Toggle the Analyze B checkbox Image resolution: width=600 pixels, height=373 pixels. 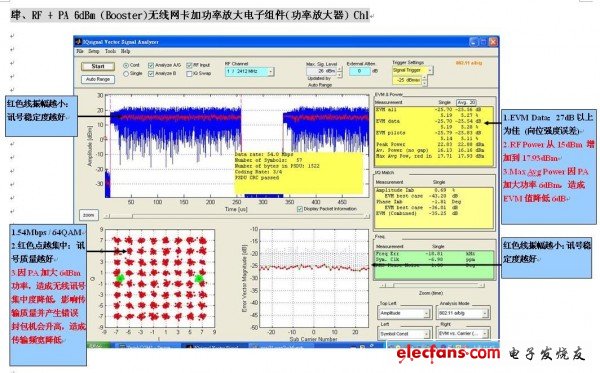(151, 73)
